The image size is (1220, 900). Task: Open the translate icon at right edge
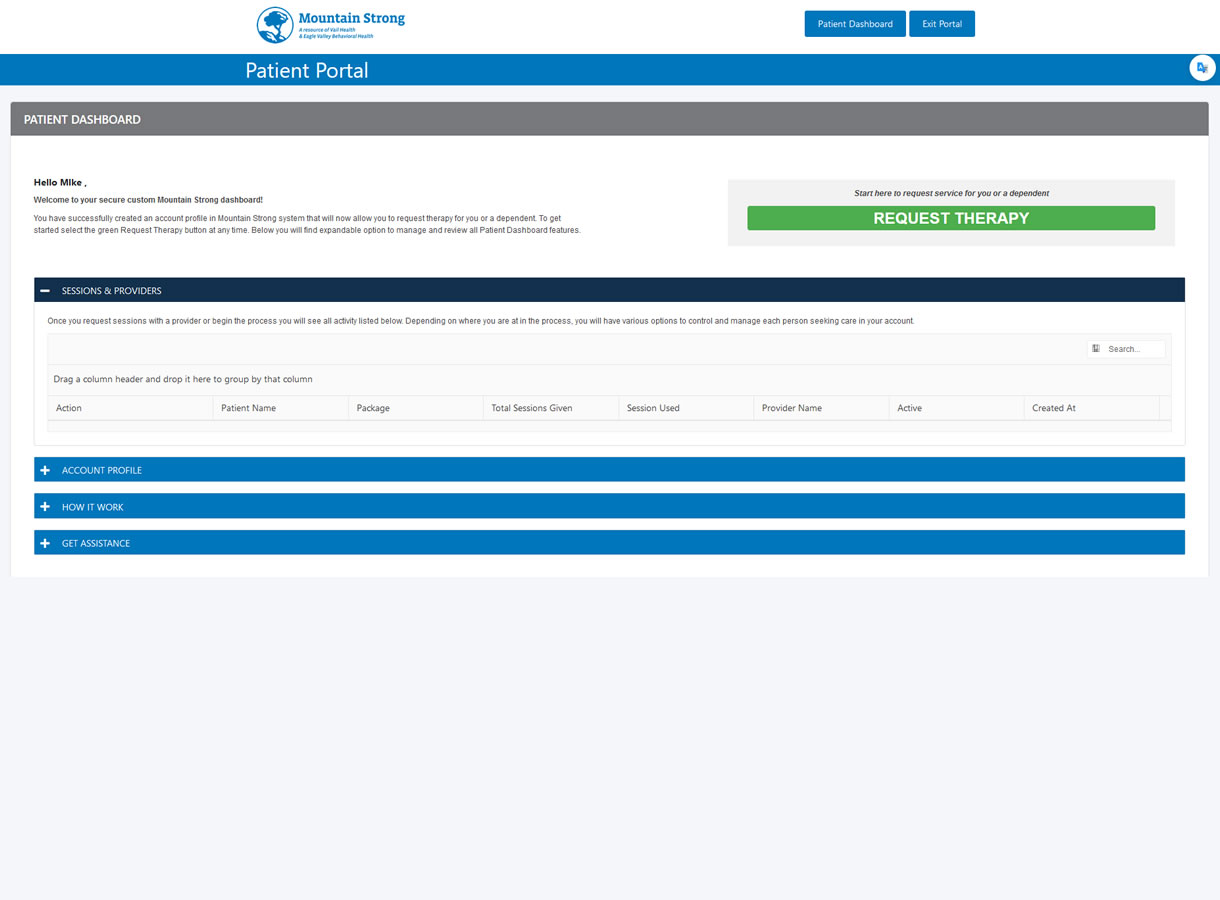pos(1201,68)
